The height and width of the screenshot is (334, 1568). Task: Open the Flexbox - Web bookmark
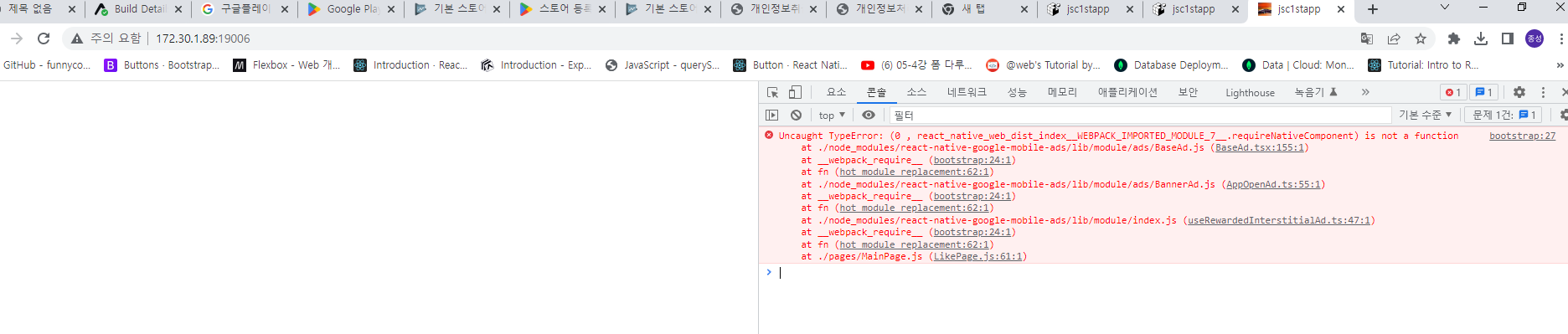(x=286, y=65)
